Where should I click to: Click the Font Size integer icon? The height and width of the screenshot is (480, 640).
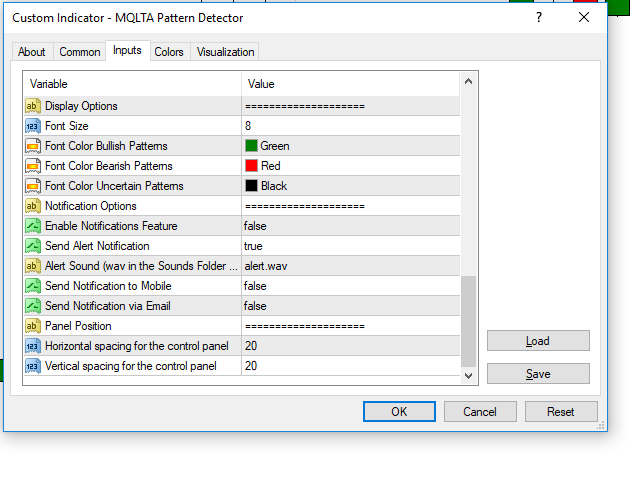click(33, 126)
